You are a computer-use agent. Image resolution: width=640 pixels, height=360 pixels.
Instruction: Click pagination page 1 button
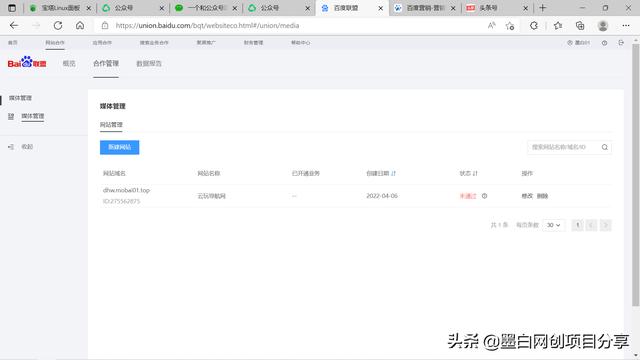[577, 225]
